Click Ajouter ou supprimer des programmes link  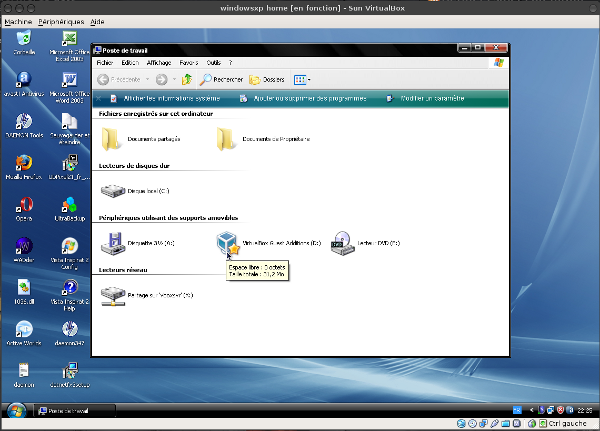(303, 99)
